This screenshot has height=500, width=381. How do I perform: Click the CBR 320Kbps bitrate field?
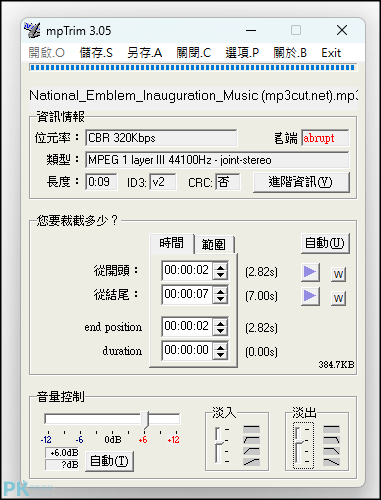pos(161,138)
